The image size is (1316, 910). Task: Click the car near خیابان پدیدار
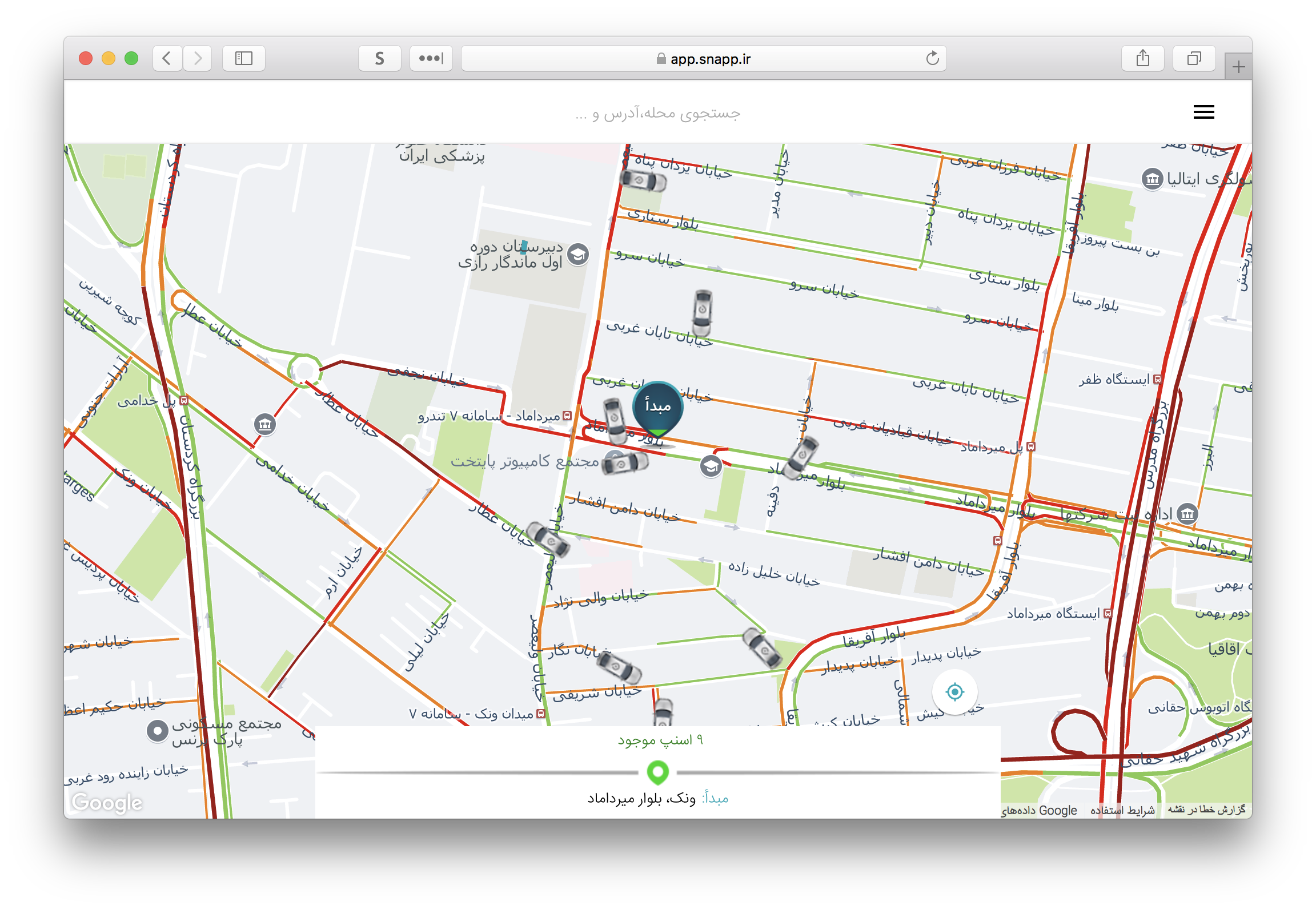pos(761,648)
